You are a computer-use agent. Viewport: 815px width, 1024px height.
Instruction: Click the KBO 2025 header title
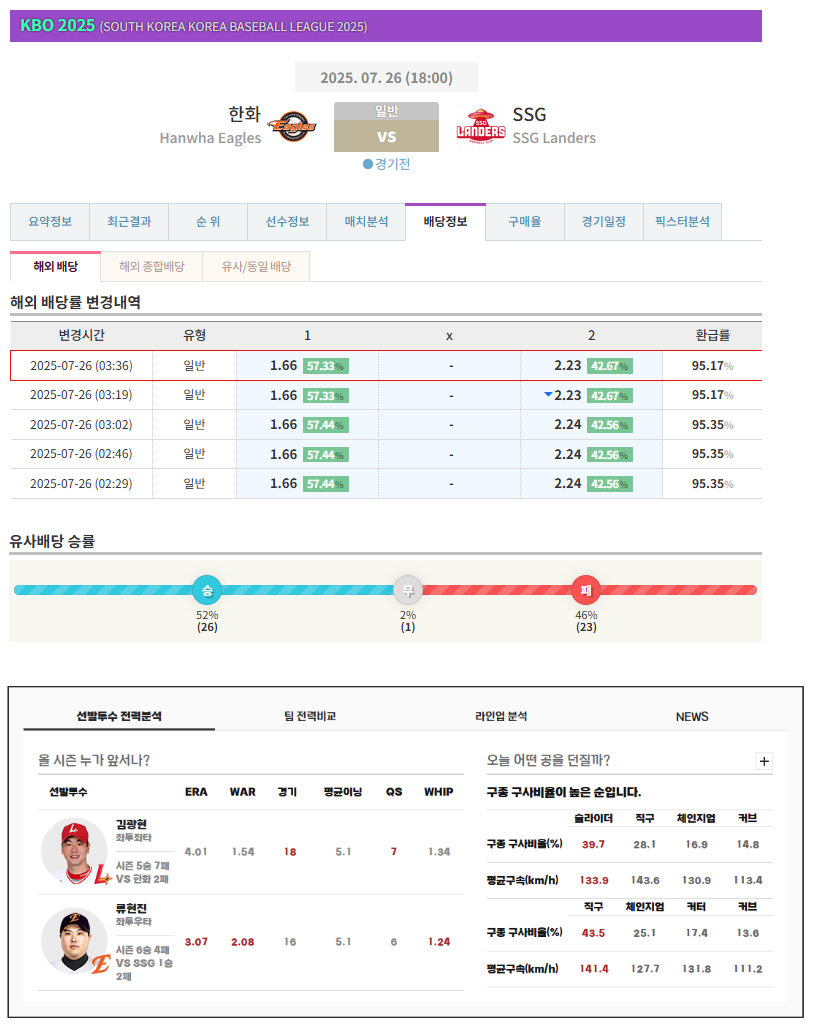(57, 25)
